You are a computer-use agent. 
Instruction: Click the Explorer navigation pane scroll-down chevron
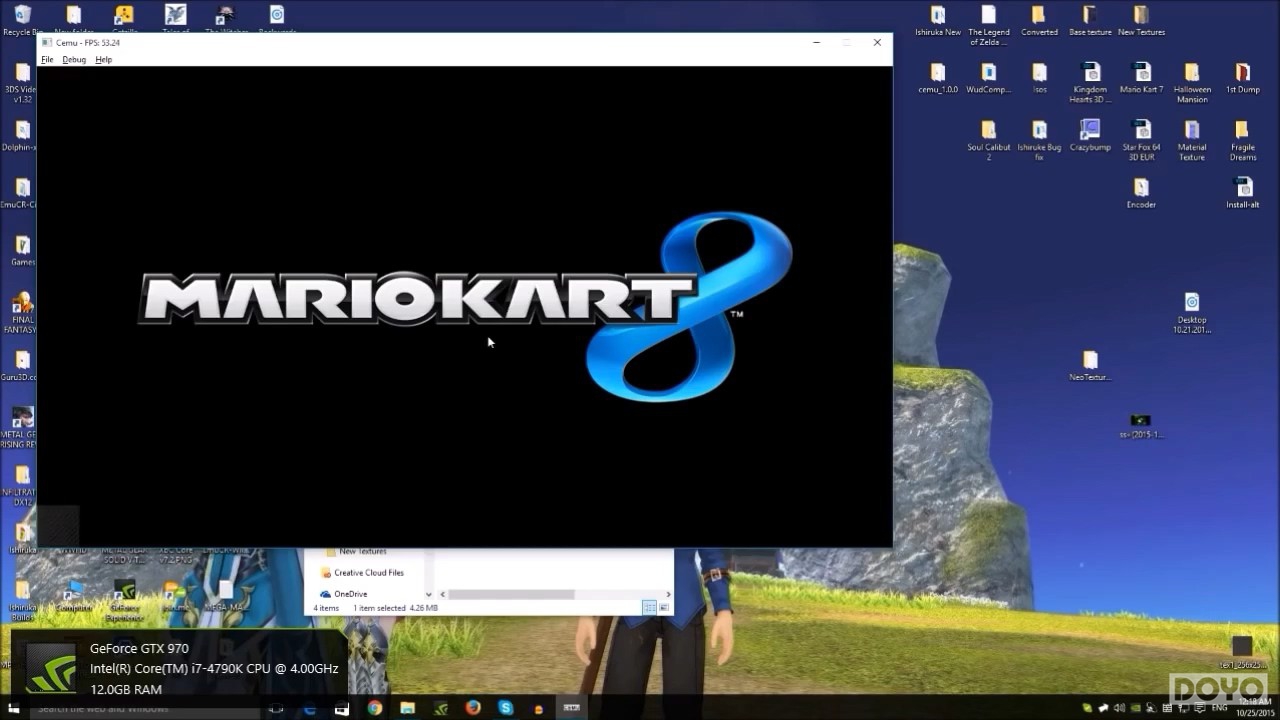(429, 594)
